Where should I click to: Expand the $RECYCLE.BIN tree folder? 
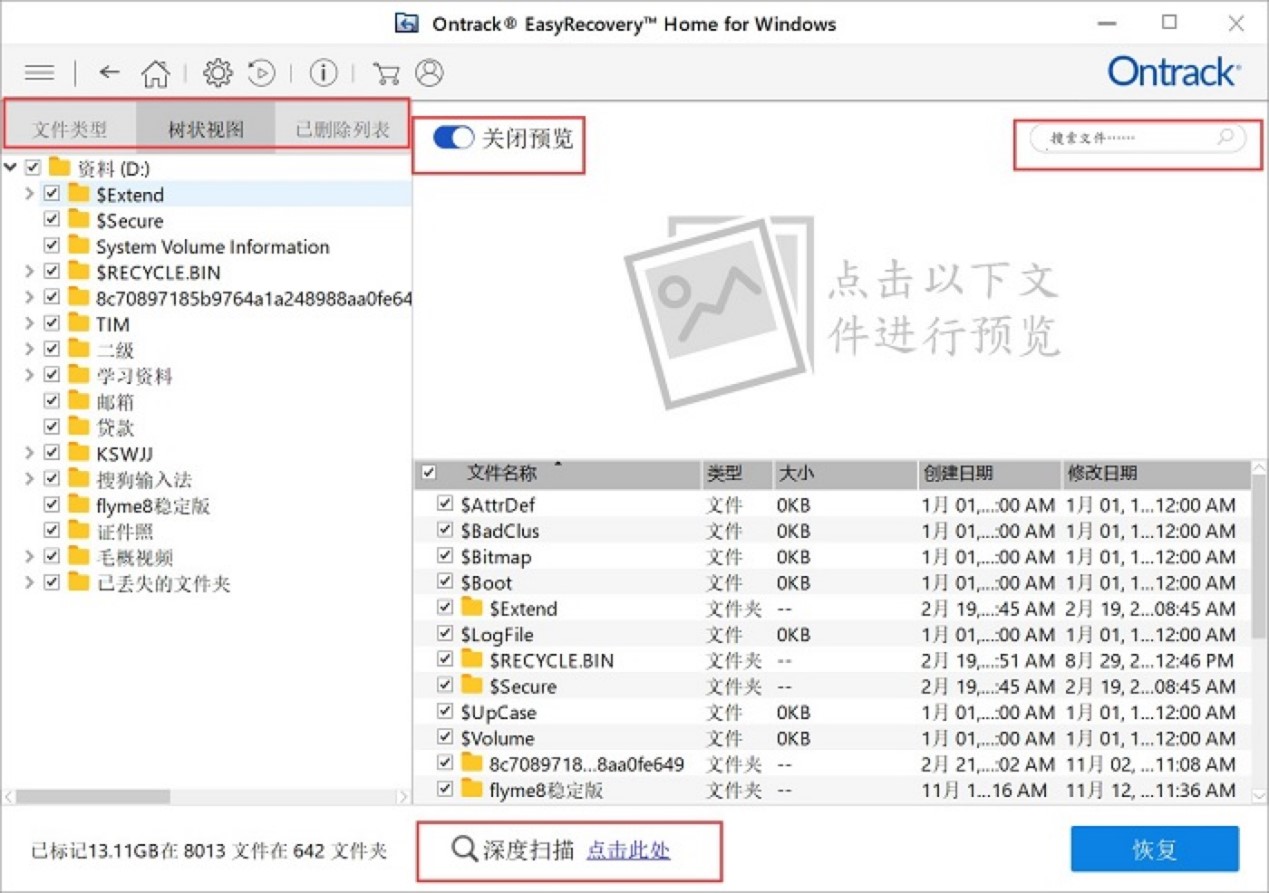click(28, 271)
